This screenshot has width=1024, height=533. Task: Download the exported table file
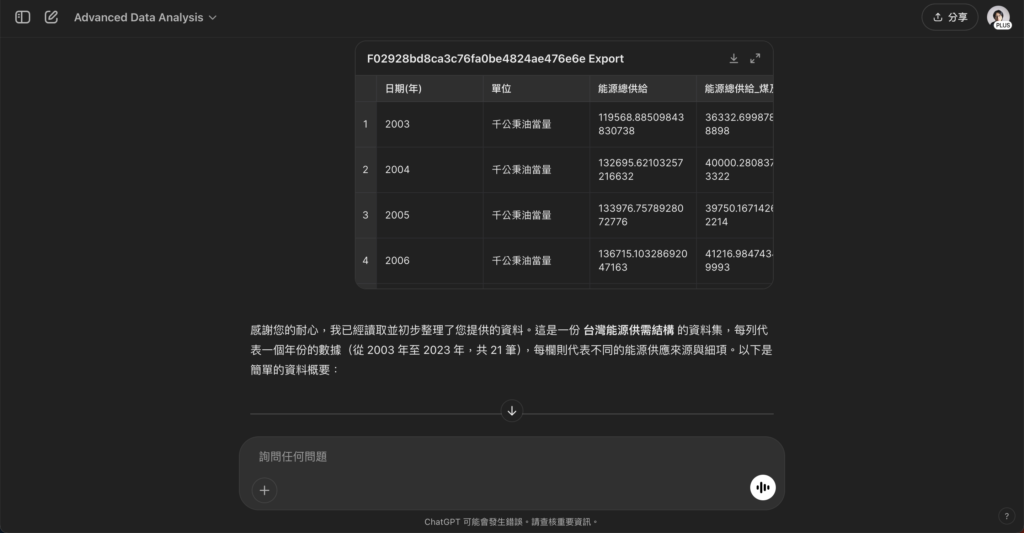(x=733, y=59)
